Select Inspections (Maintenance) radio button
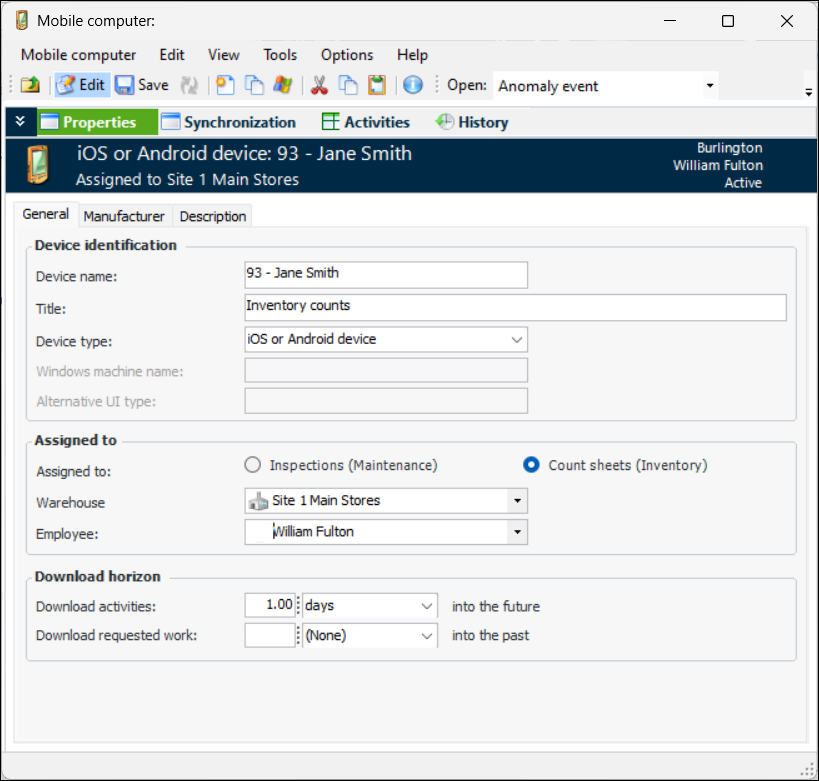819x781 pixels. 253,465
